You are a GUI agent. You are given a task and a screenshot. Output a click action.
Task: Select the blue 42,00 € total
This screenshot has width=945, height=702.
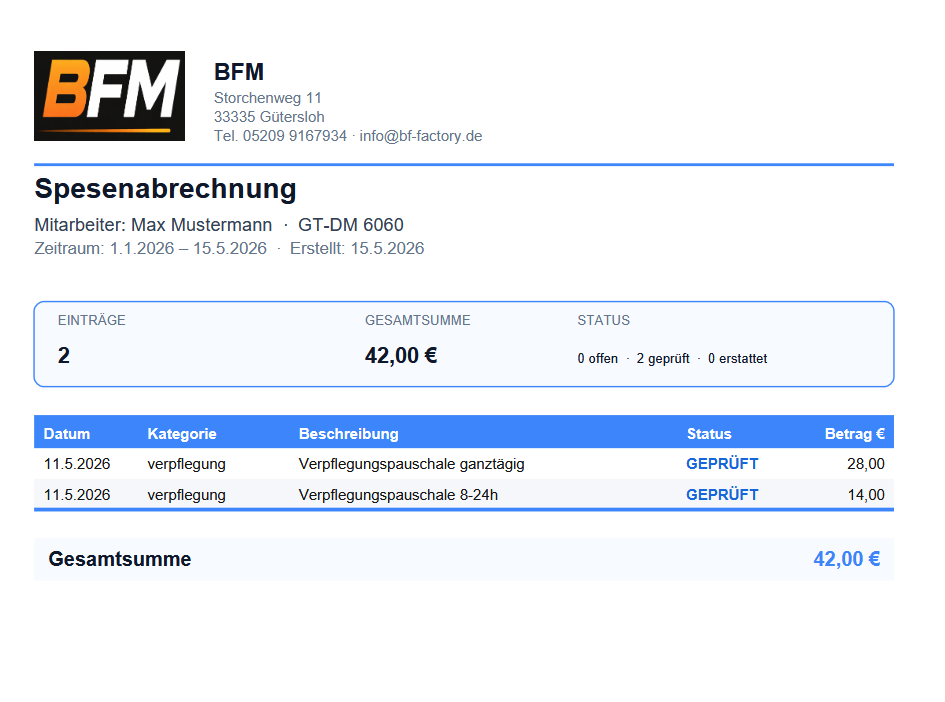[847, 559]
